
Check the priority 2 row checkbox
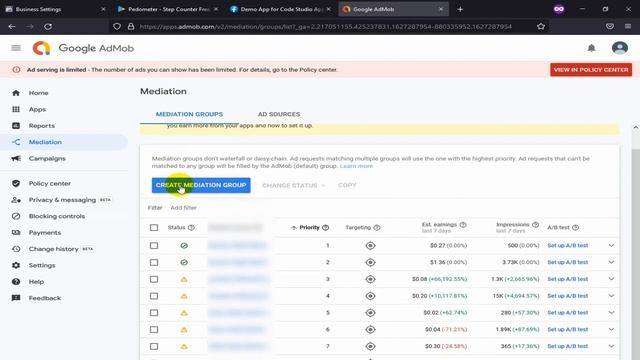154,262
